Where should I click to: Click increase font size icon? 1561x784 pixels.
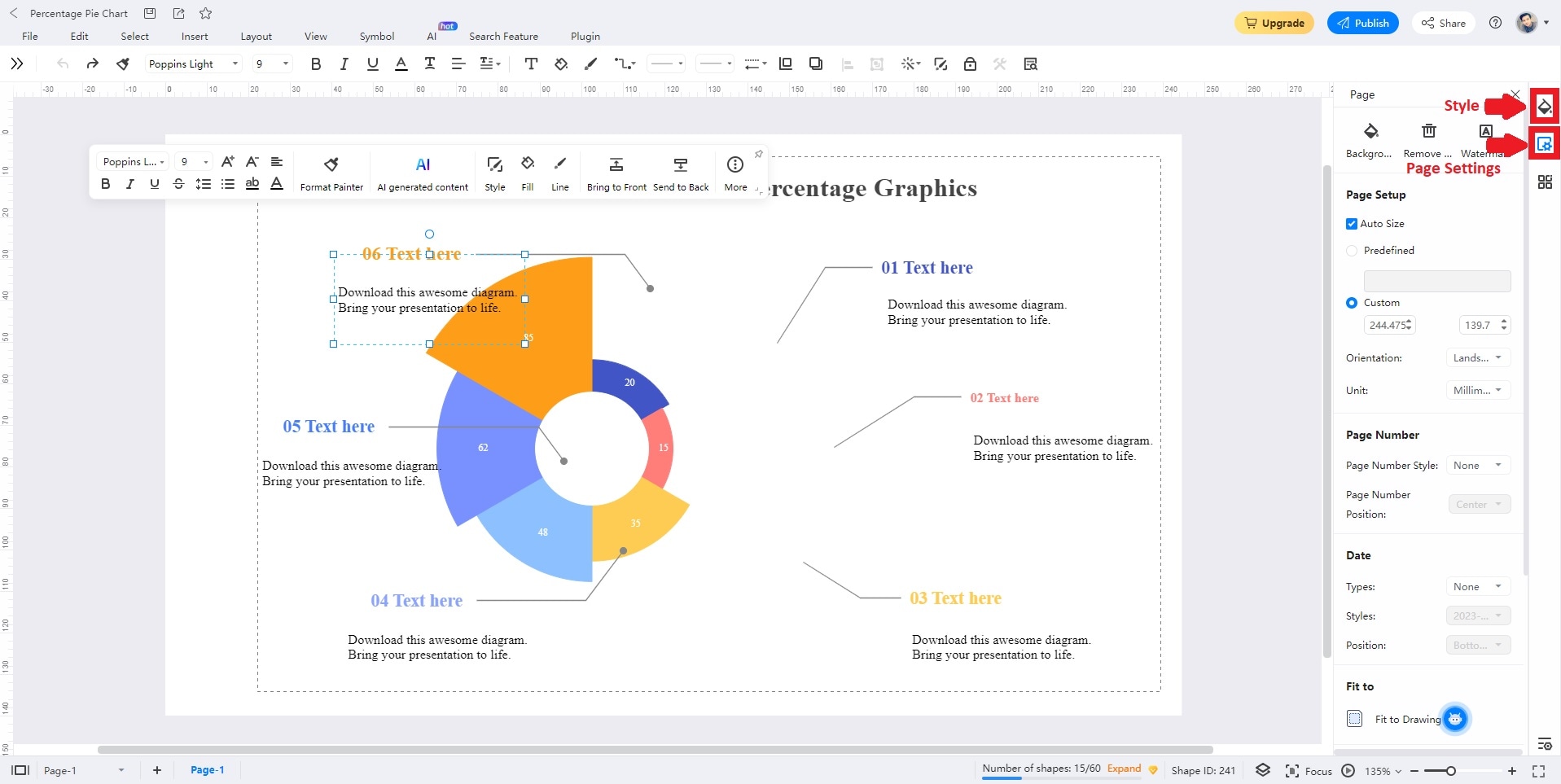228,161
